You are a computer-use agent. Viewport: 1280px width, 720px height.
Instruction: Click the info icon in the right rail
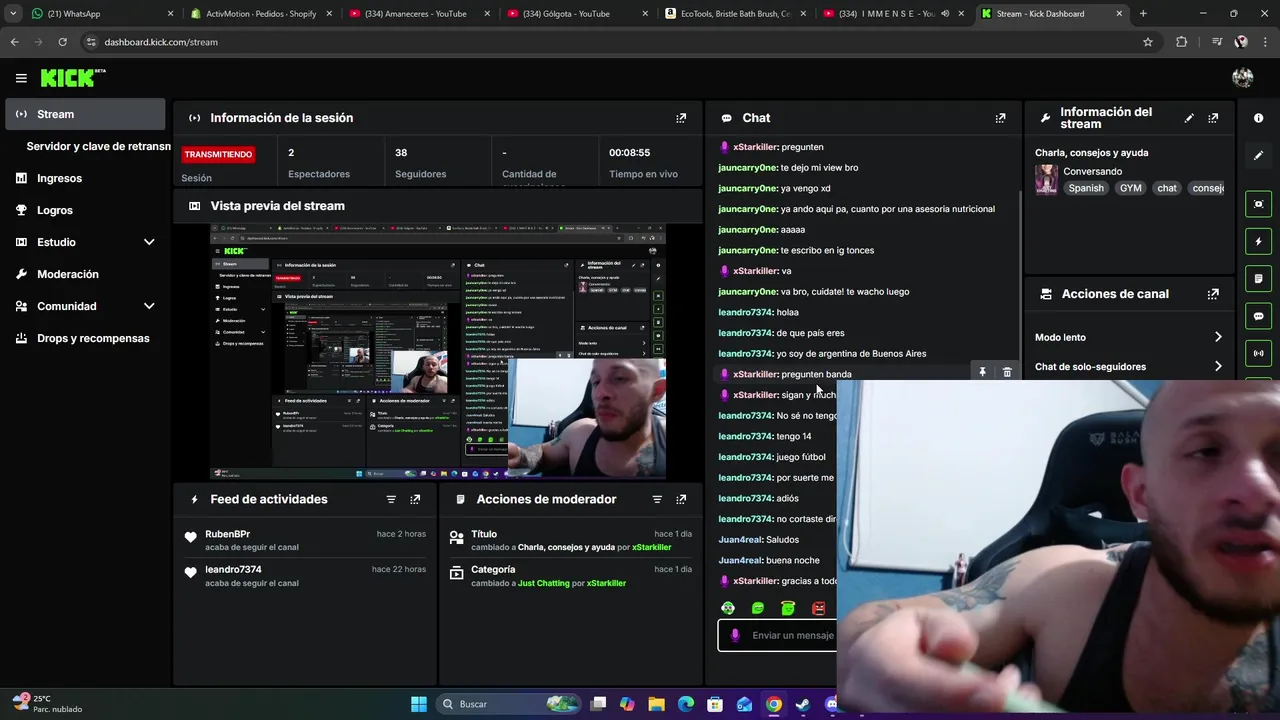click(1258, 118)
